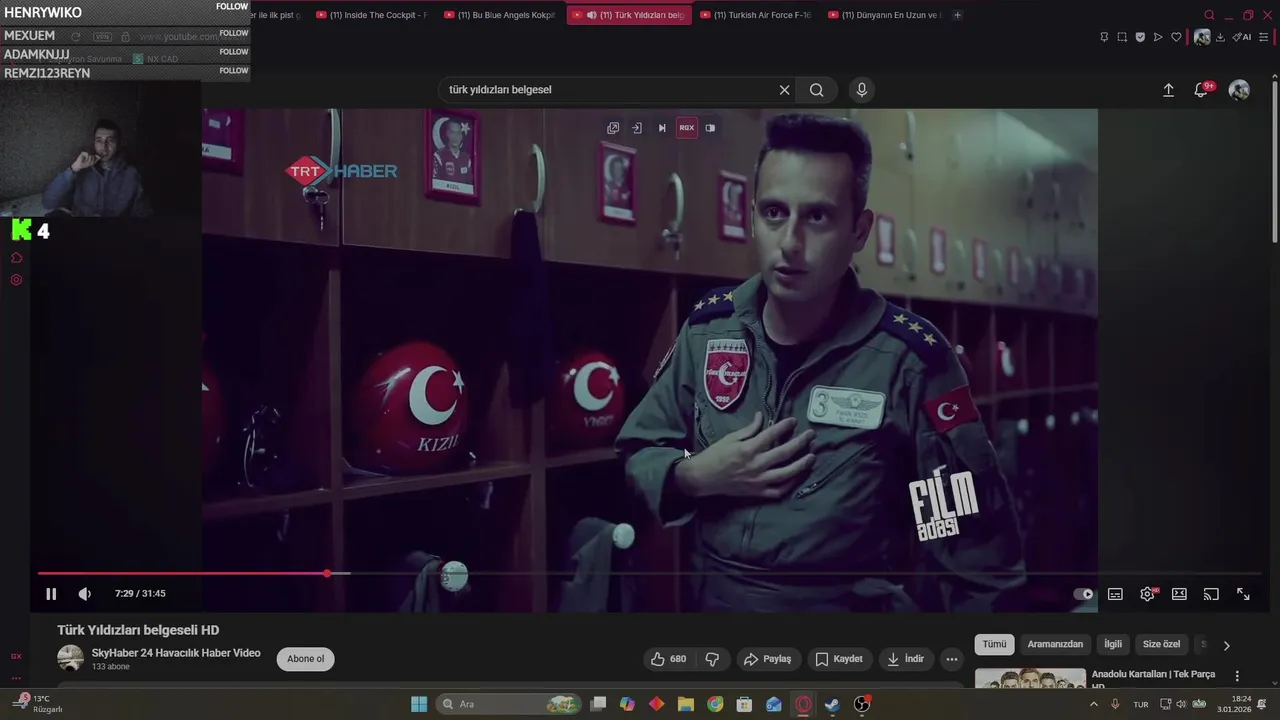This screenshot has width=1280, height=720.
Task: Switch to 'Bu Blue Angels Kokpit' tab
Action: click(x=499, y=15)
